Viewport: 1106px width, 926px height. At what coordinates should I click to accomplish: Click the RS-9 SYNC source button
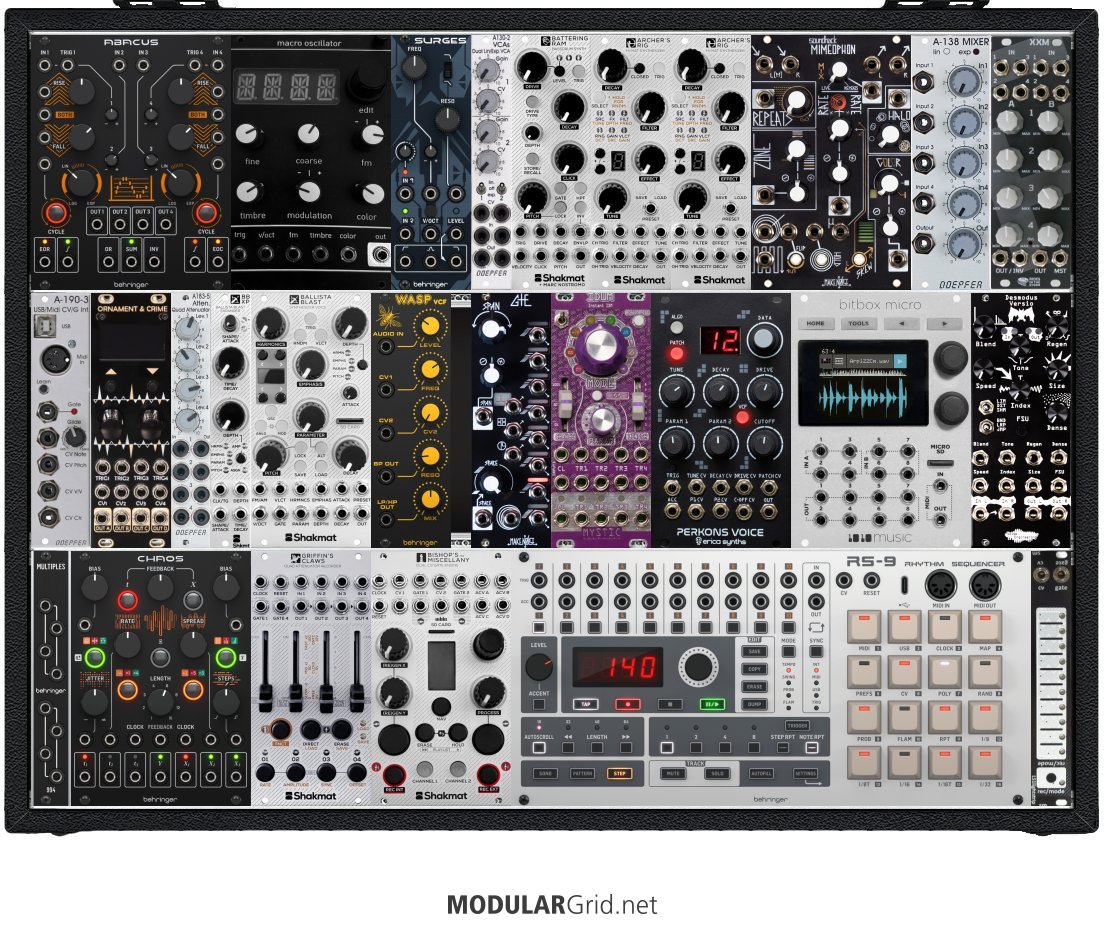click(816, 652)
